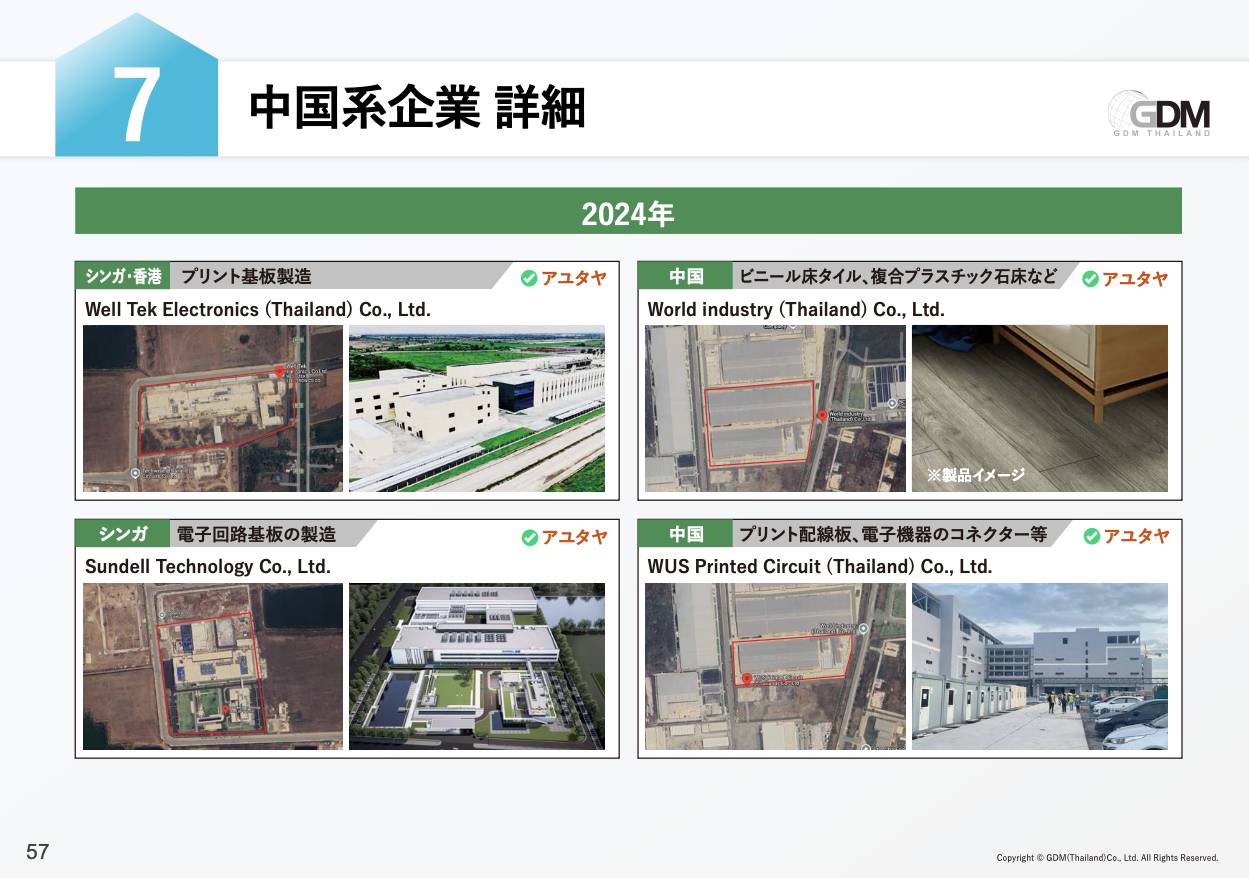1249x878 pixels.
Task: Open the World industry satellite map image
Action: click(x=775, y=408)
